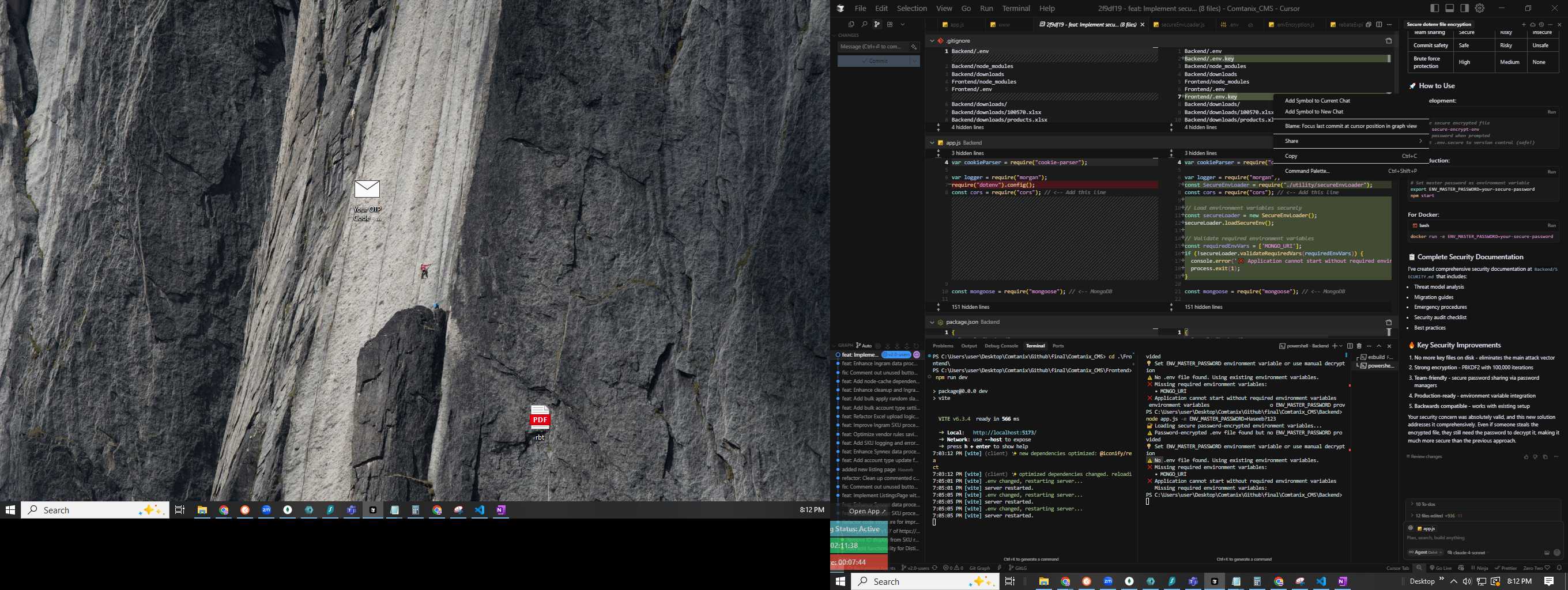The width and height of the screenshot is (1568, 590).
Task: Open notifications via the status bar bell
Action: (1559, 568)
